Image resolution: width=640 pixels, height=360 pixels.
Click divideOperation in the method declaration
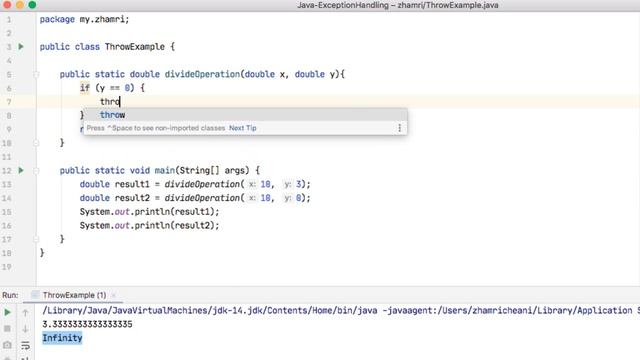[x=202, y=74]
